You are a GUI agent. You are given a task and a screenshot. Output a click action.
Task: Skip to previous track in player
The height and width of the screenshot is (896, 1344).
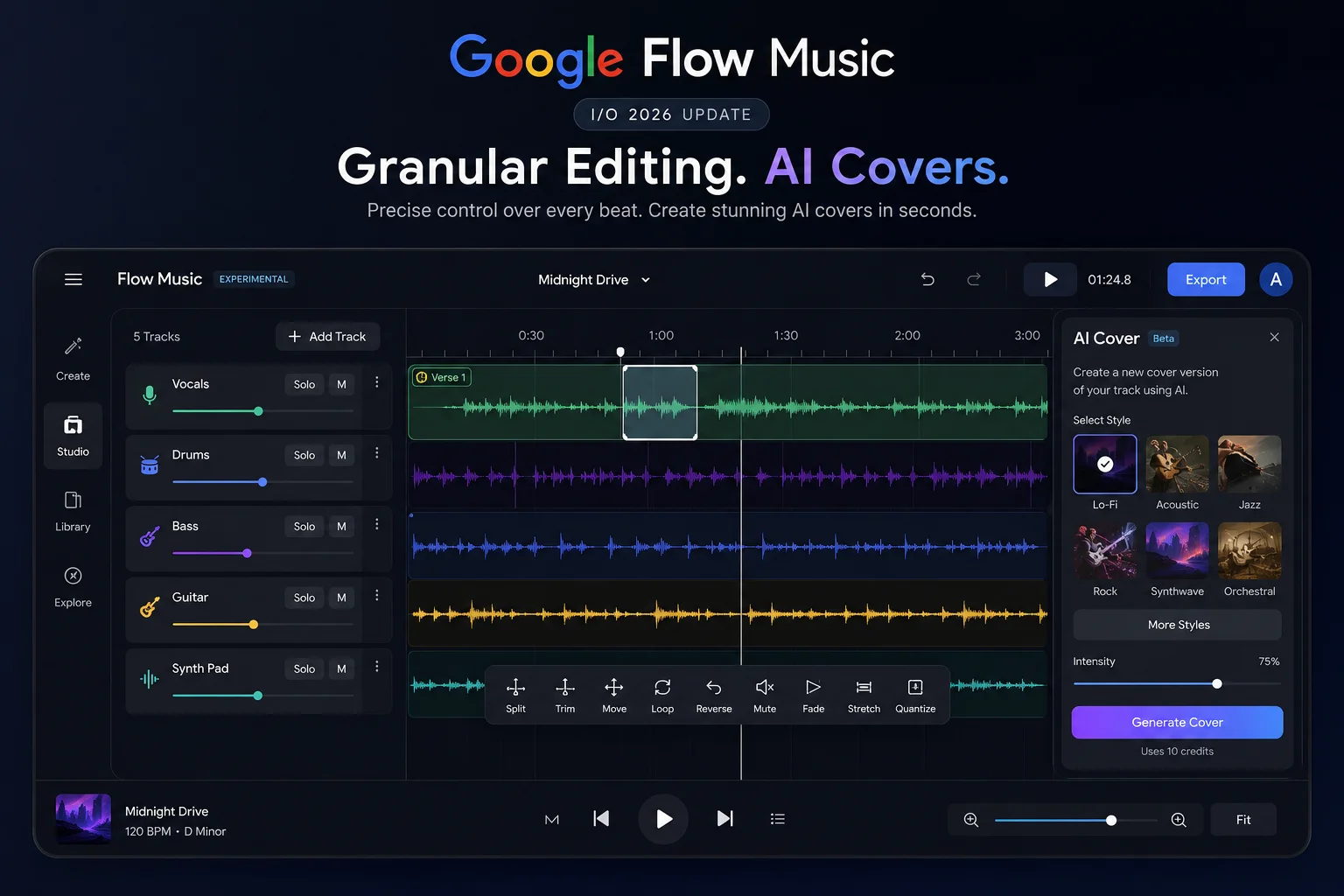[x=601, y=818]
